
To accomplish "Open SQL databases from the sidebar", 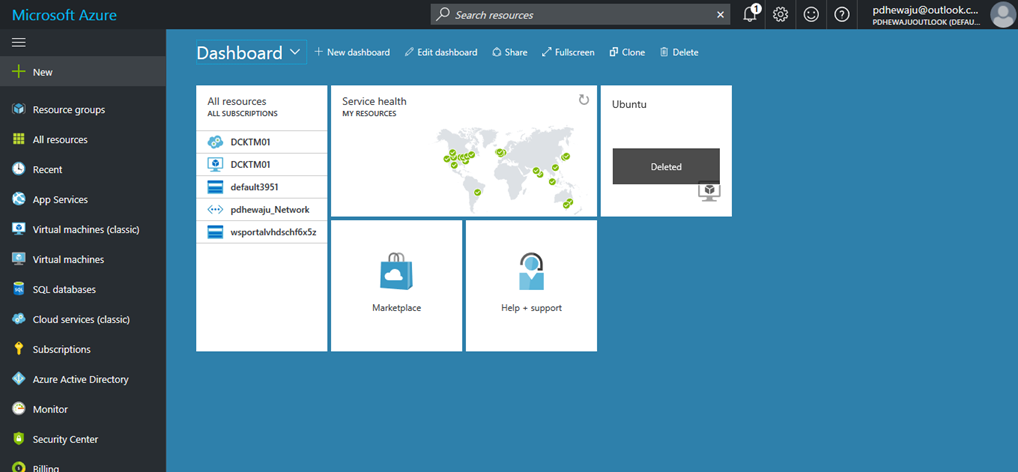I will pyautogui.click(x=83, y=289).
